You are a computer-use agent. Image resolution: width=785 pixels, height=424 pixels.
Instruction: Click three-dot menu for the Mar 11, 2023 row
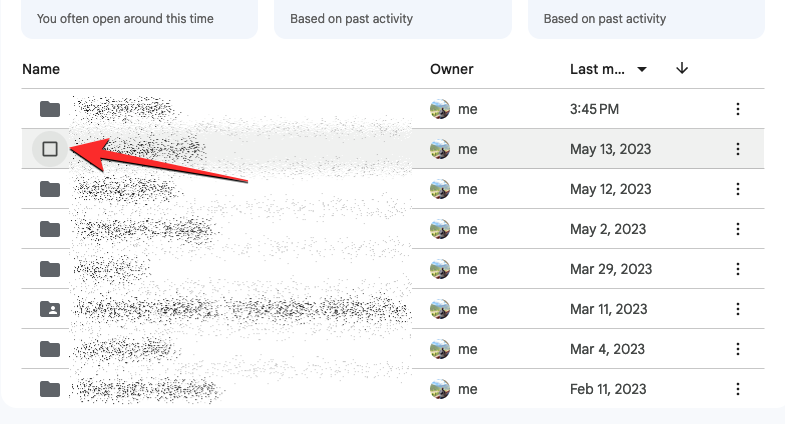coord(738,309)
